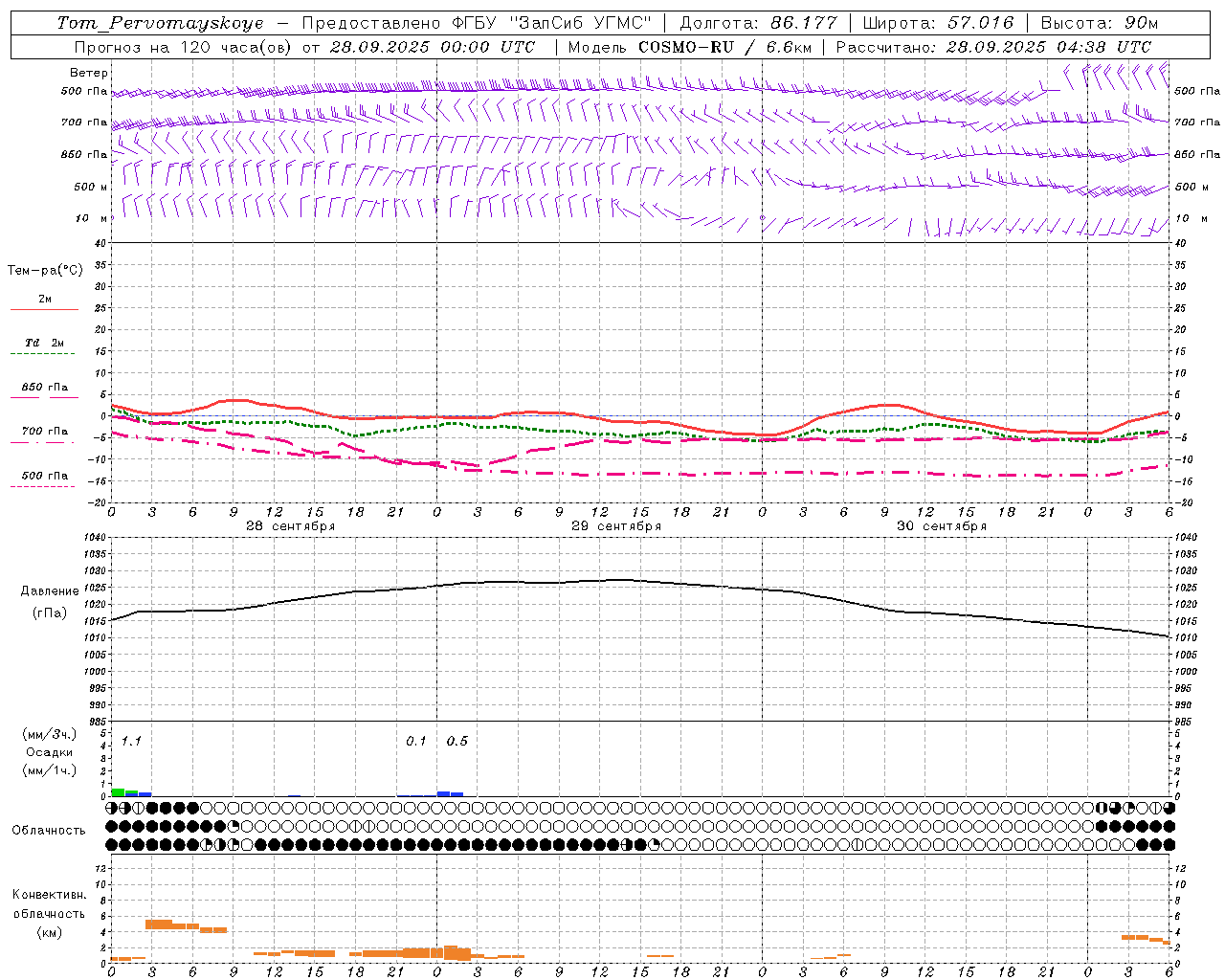1225x980 pixels.
Task: Click the (мм/1ч.) precipitation unit label
Action: pyautogui.click(x=50, y=770)
